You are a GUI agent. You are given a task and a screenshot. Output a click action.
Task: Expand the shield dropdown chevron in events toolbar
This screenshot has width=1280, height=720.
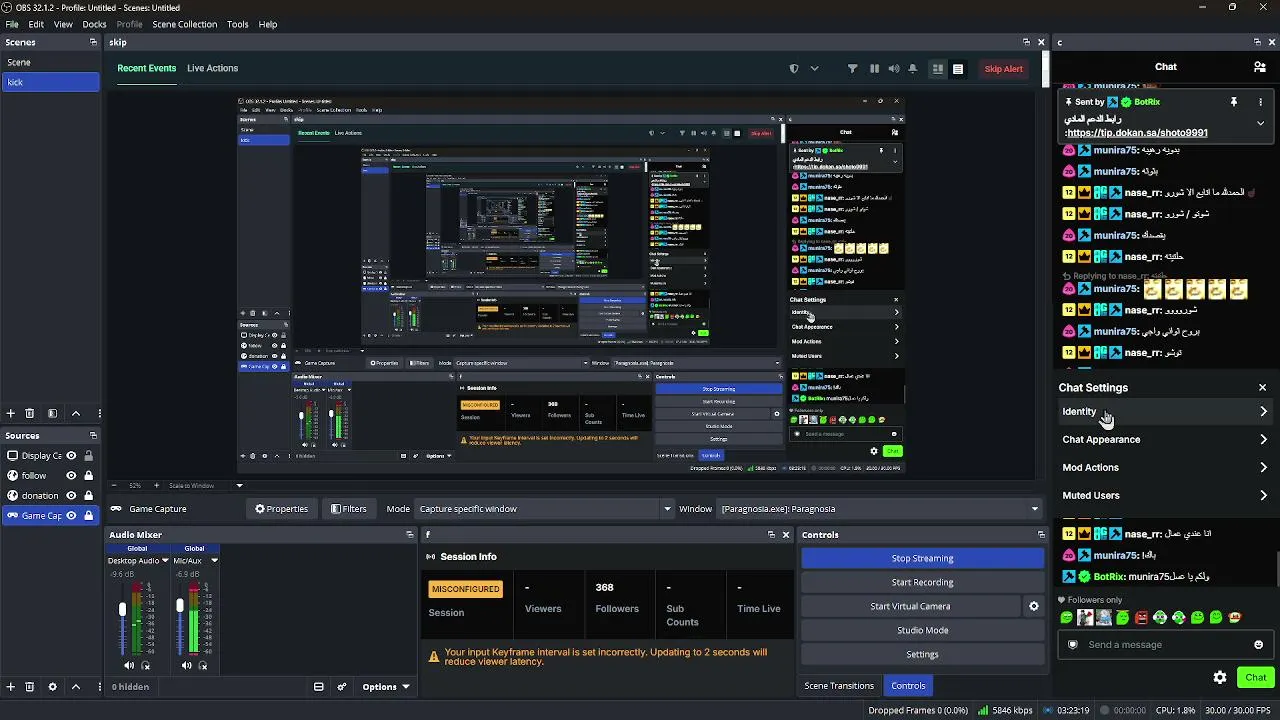click(814, 69)
